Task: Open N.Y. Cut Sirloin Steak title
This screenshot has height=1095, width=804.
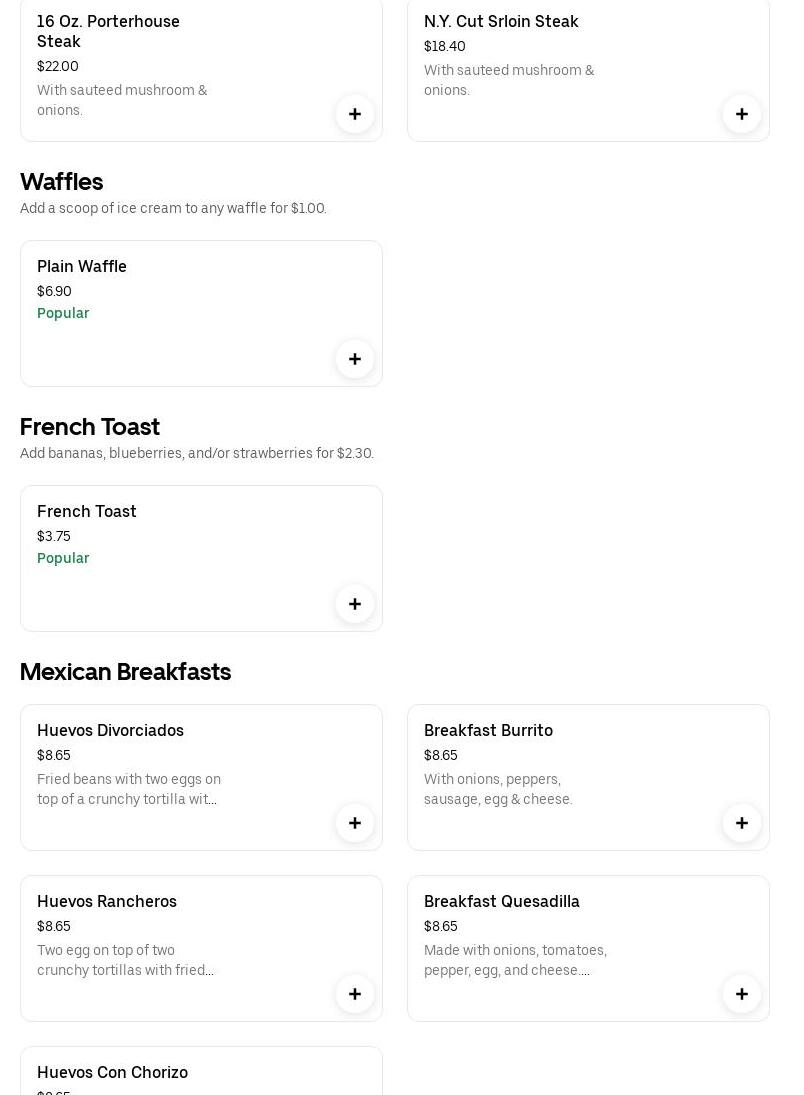Action: [501, 22]
